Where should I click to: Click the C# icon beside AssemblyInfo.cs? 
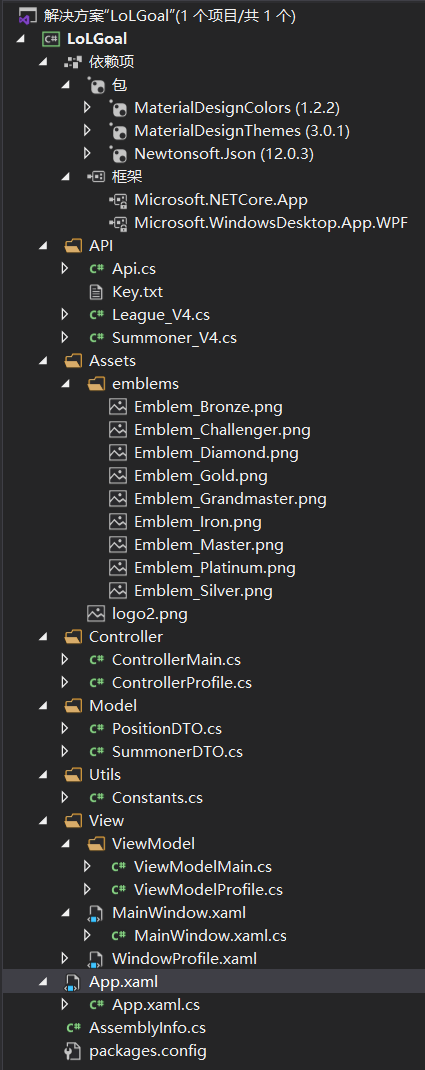tap(74, 1028)
